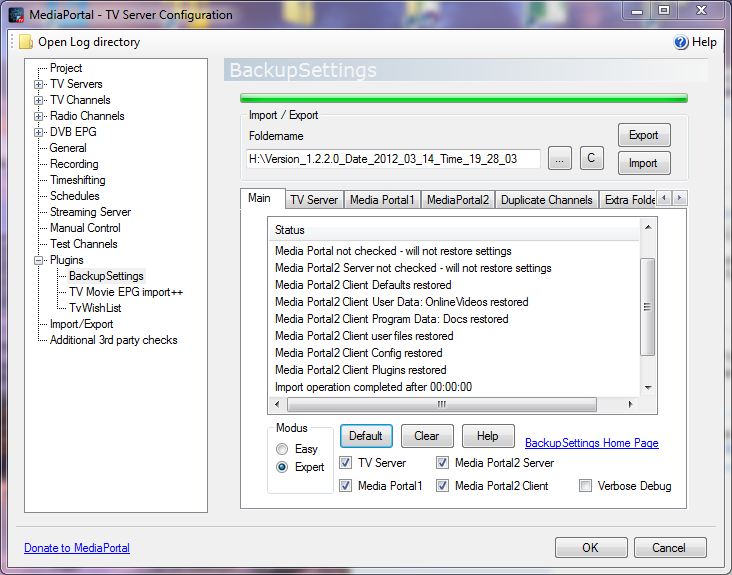Click the 'C' button beside Foldername
This screenshot has width=732, height=575.
(x=591, y=158)
